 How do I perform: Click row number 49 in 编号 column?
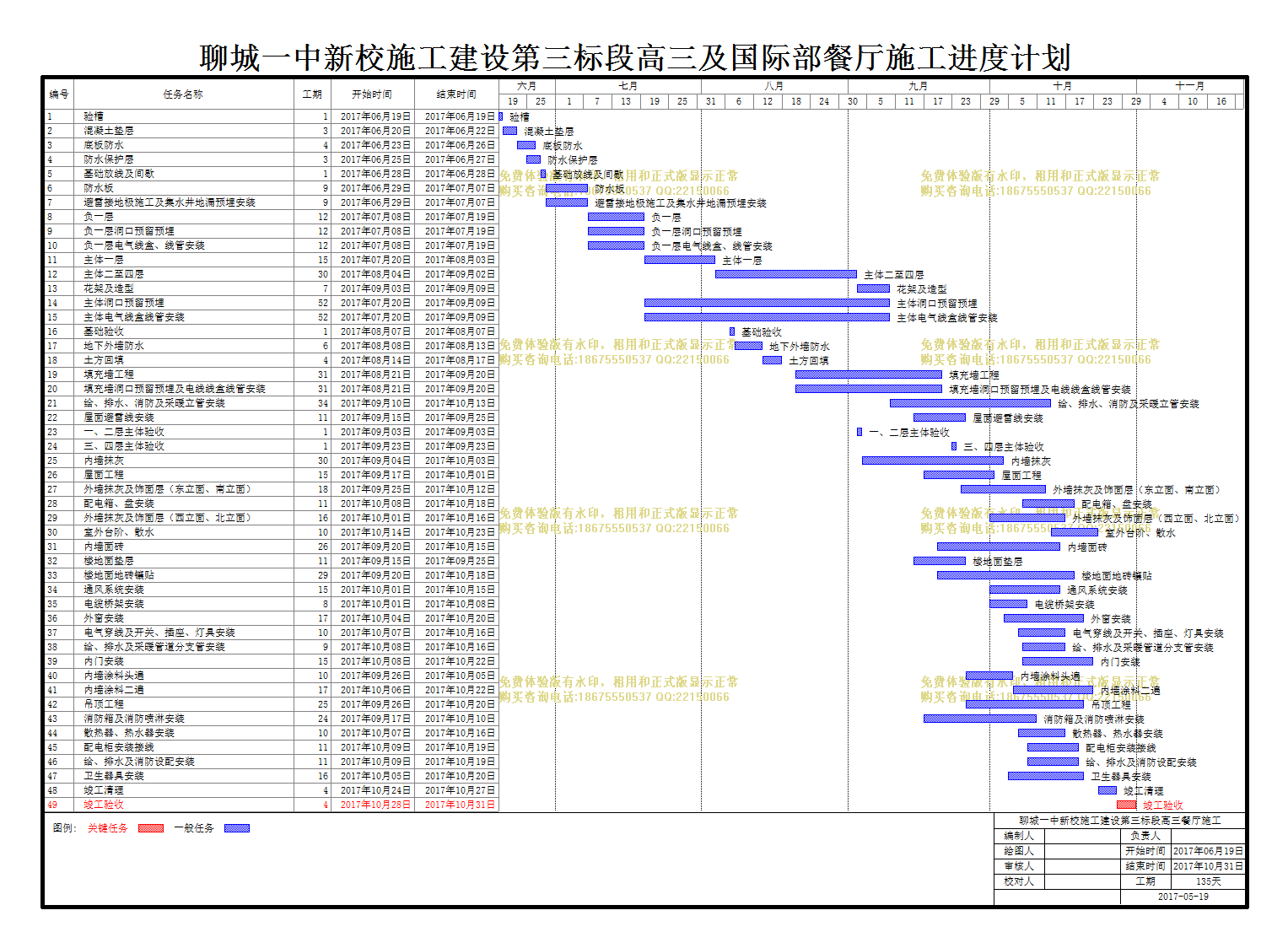(53, 805)
